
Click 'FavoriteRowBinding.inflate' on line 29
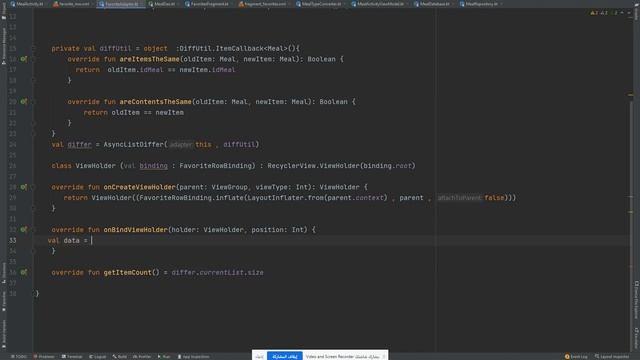(x=191, y=198)
